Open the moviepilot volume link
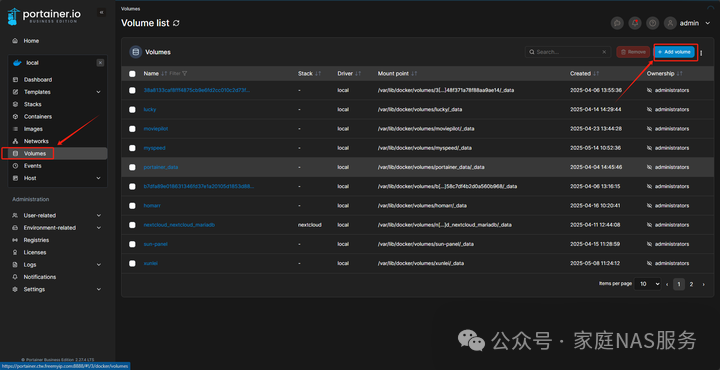The image size is (720, 370). coord(156,129)
